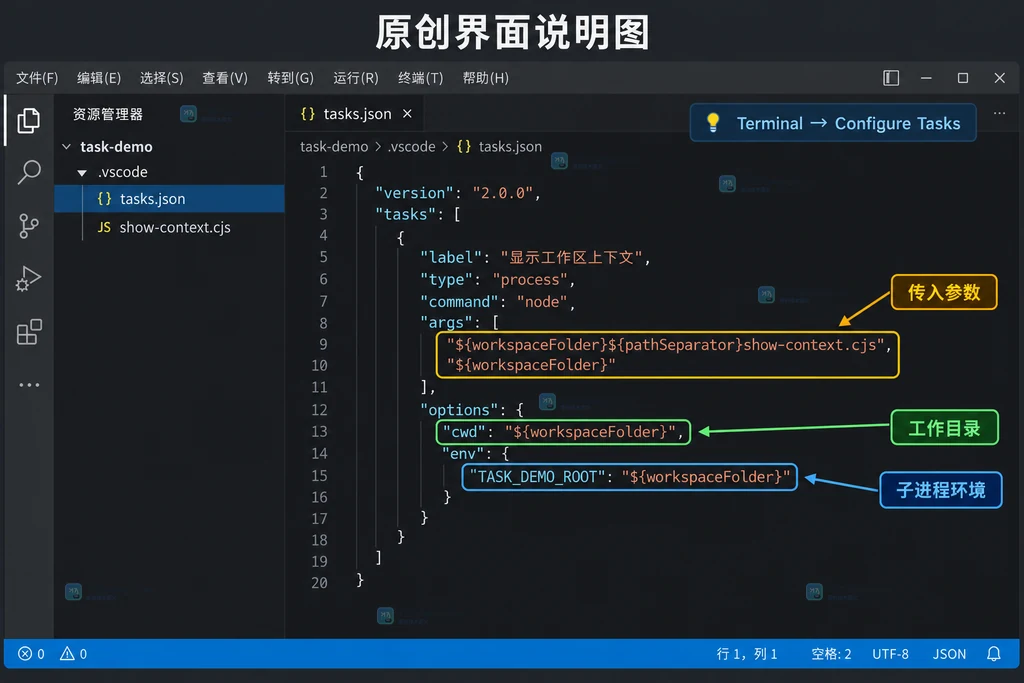1024x683 pixels.
Task: Toggle the sidebar layout icon in title bar
Action: (x=891, y=78)
